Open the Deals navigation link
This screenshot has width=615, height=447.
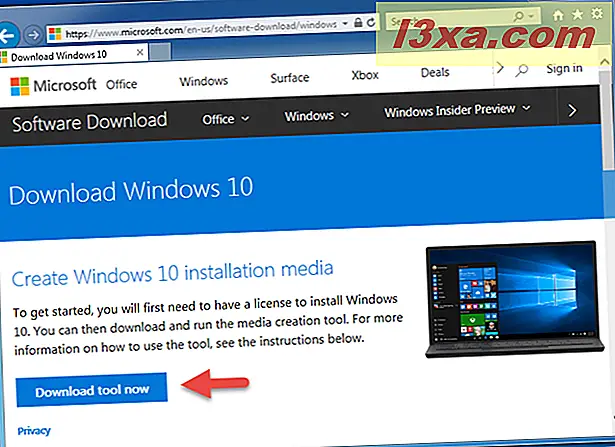[x=435, y=73]
